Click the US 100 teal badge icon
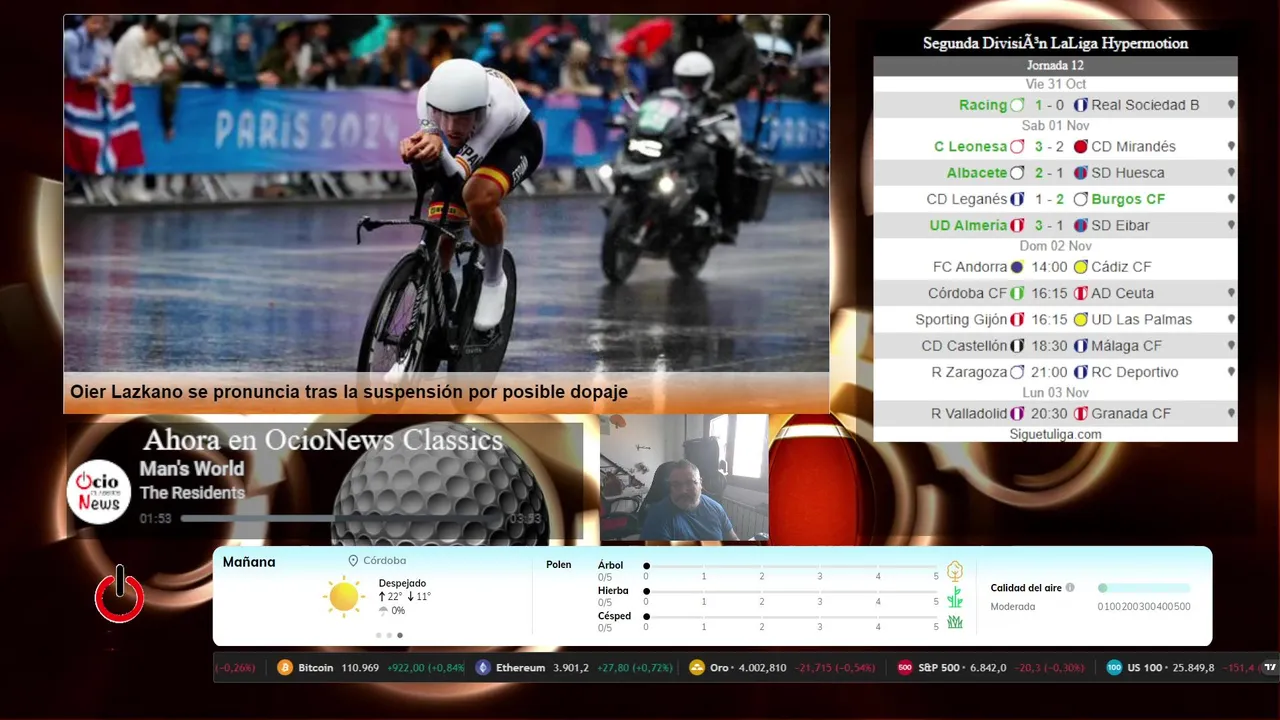 coord(1114,667)
